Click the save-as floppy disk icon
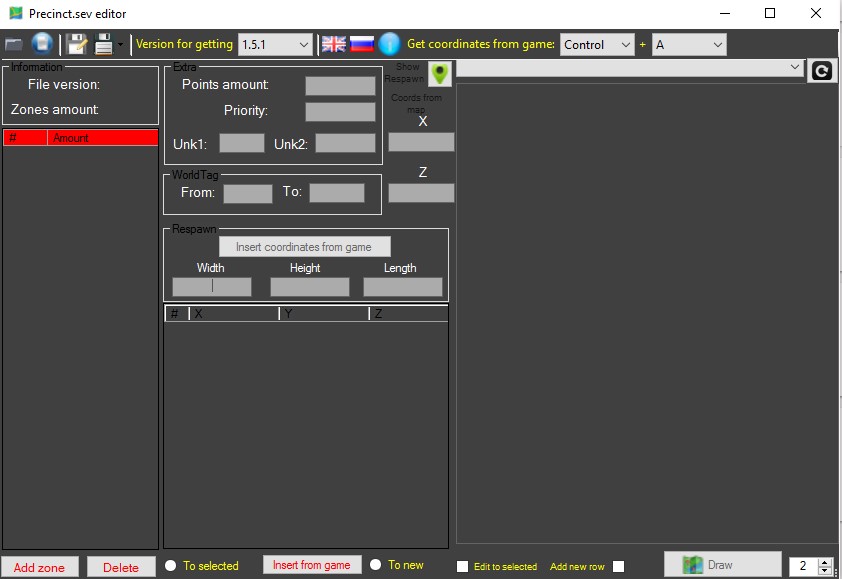 (x=104, y=45)
